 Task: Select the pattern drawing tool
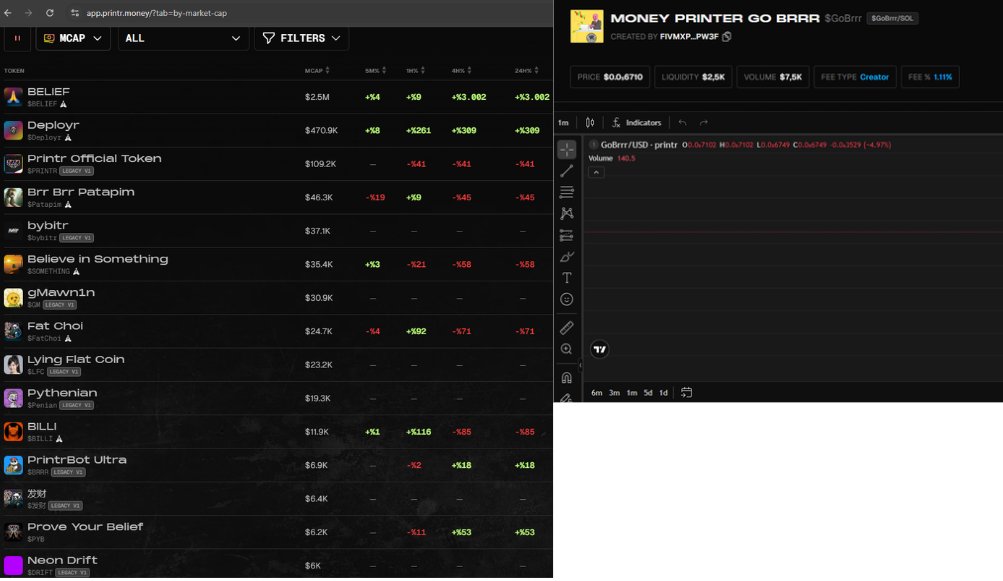pos(567,214)
